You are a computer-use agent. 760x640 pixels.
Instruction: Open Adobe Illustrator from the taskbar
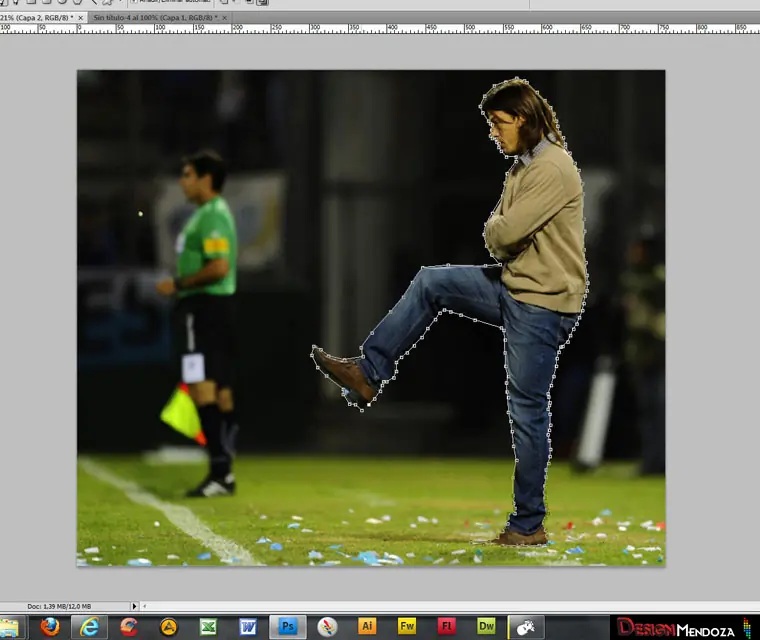[367, 627]
